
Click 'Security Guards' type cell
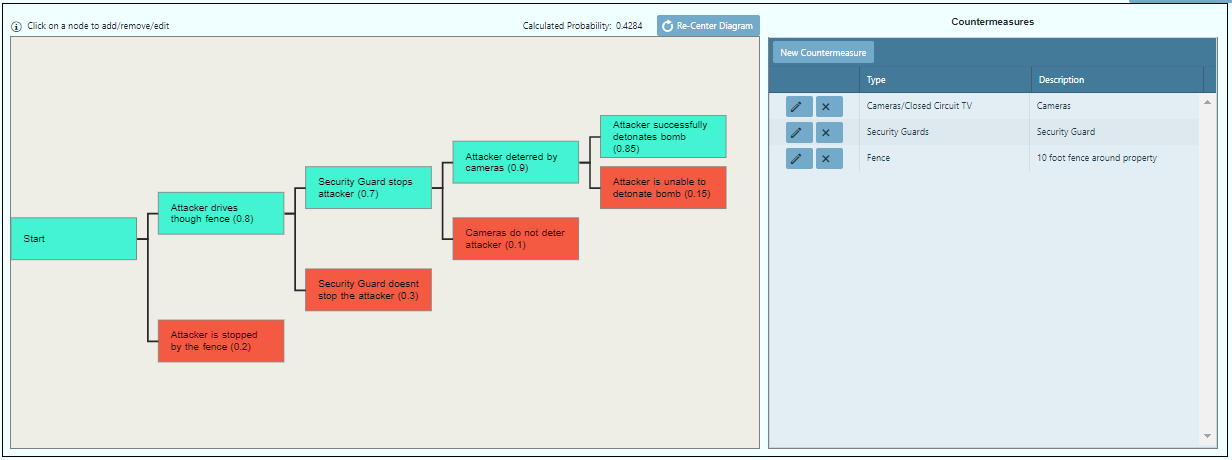[945, 132]
